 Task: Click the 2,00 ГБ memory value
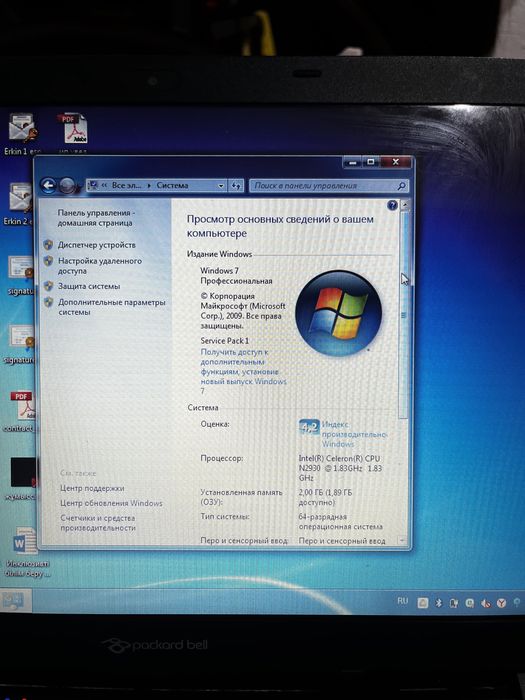click(x=325, y=497)
